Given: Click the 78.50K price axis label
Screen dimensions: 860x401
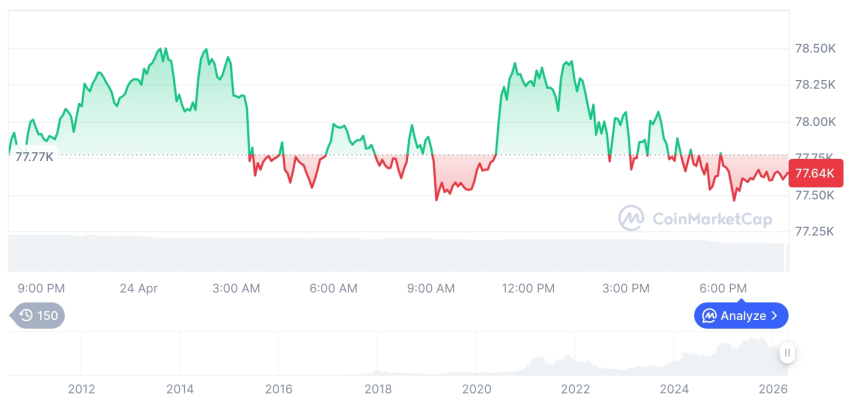Looking at the screenshot, I should (x=815, y=48).
